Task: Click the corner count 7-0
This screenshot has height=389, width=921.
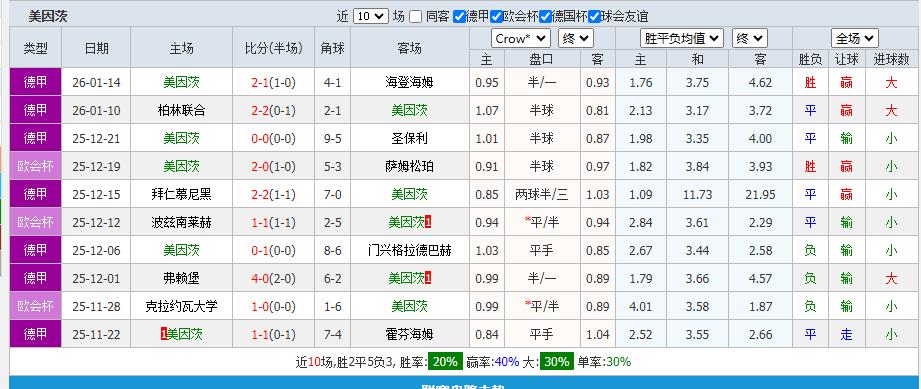Action: coord(332,194)
